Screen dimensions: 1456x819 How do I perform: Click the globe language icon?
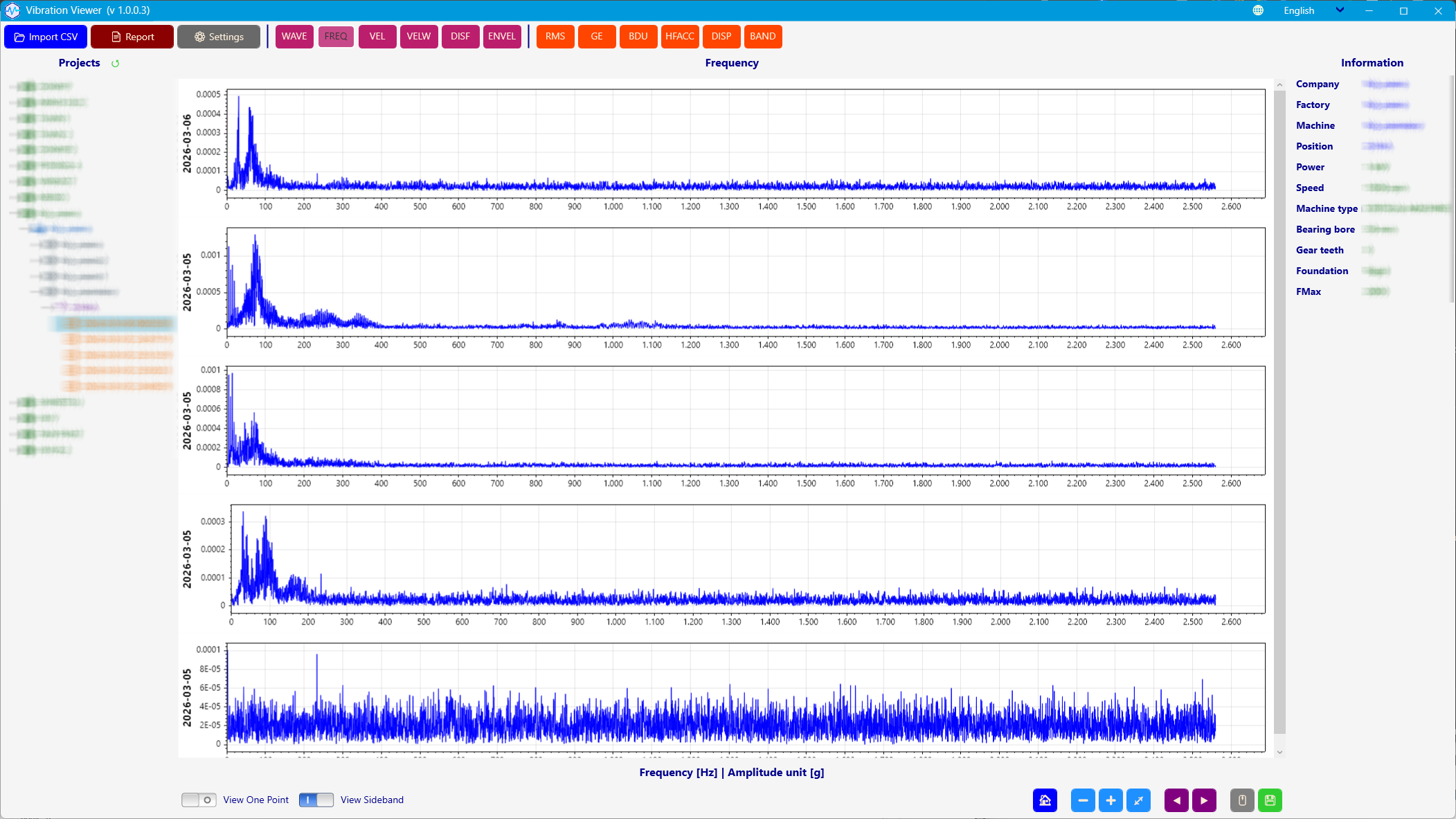tap(1258, 10)
